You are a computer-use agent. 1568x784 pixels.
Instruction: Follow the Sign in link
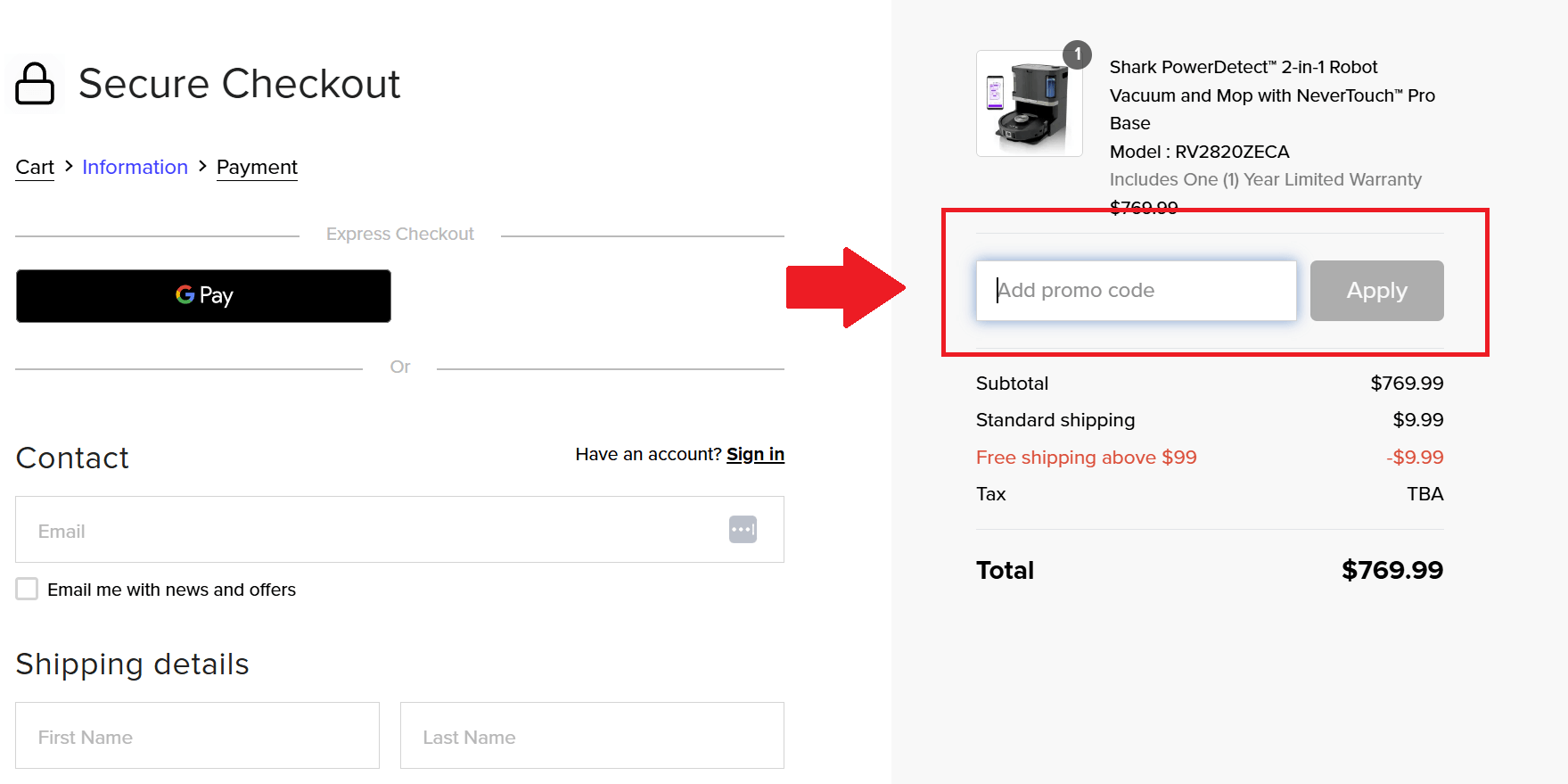click(x=755, y=454)
